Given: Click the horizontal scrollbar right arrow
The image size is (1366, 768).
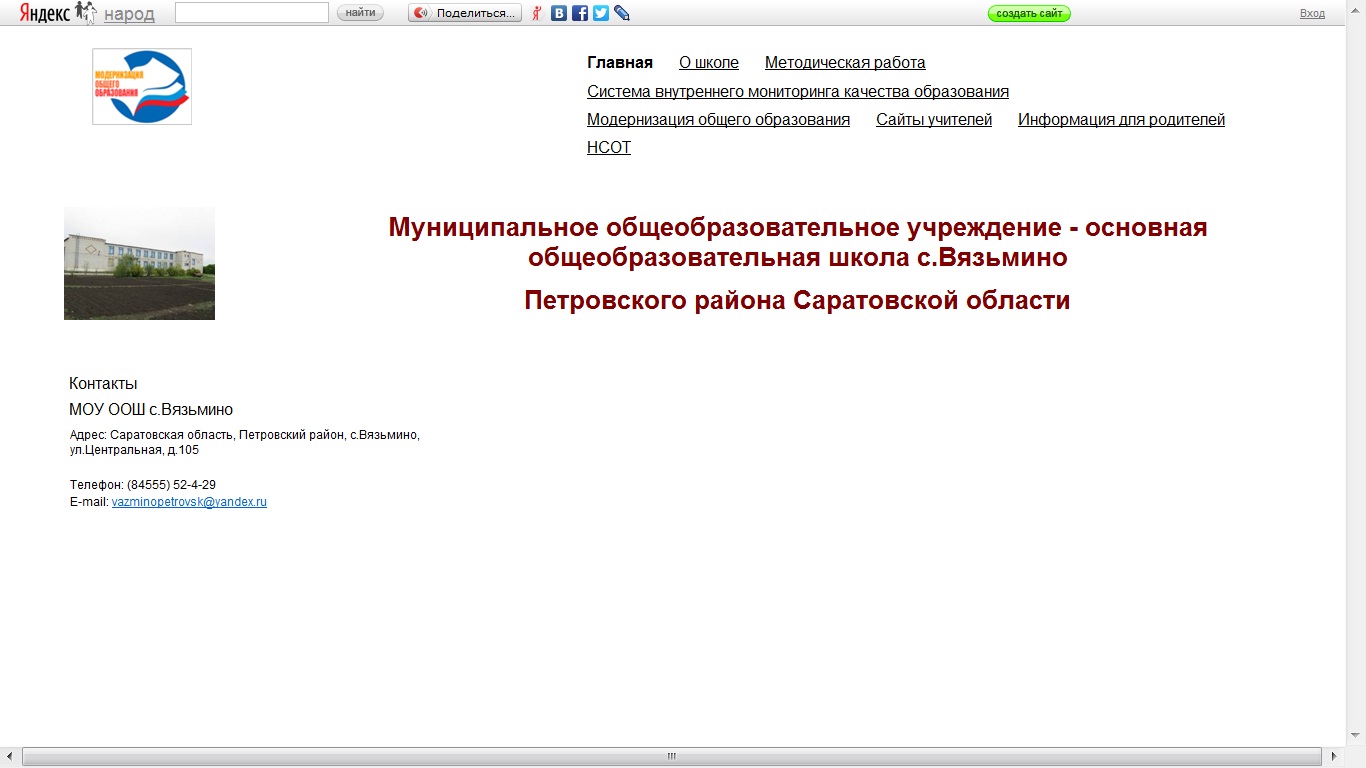Looking at the screenshot, I should [1334, 757].
